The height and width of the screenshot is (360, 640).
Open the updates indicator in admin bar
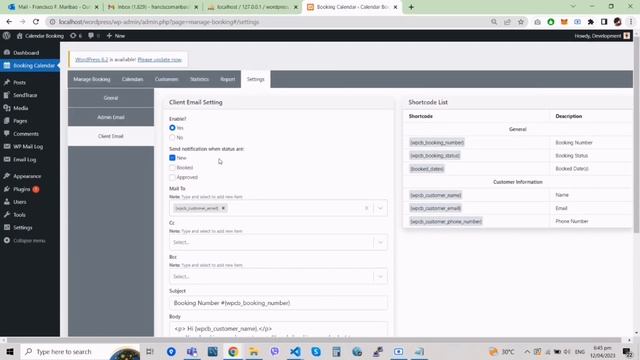point(76,36)
